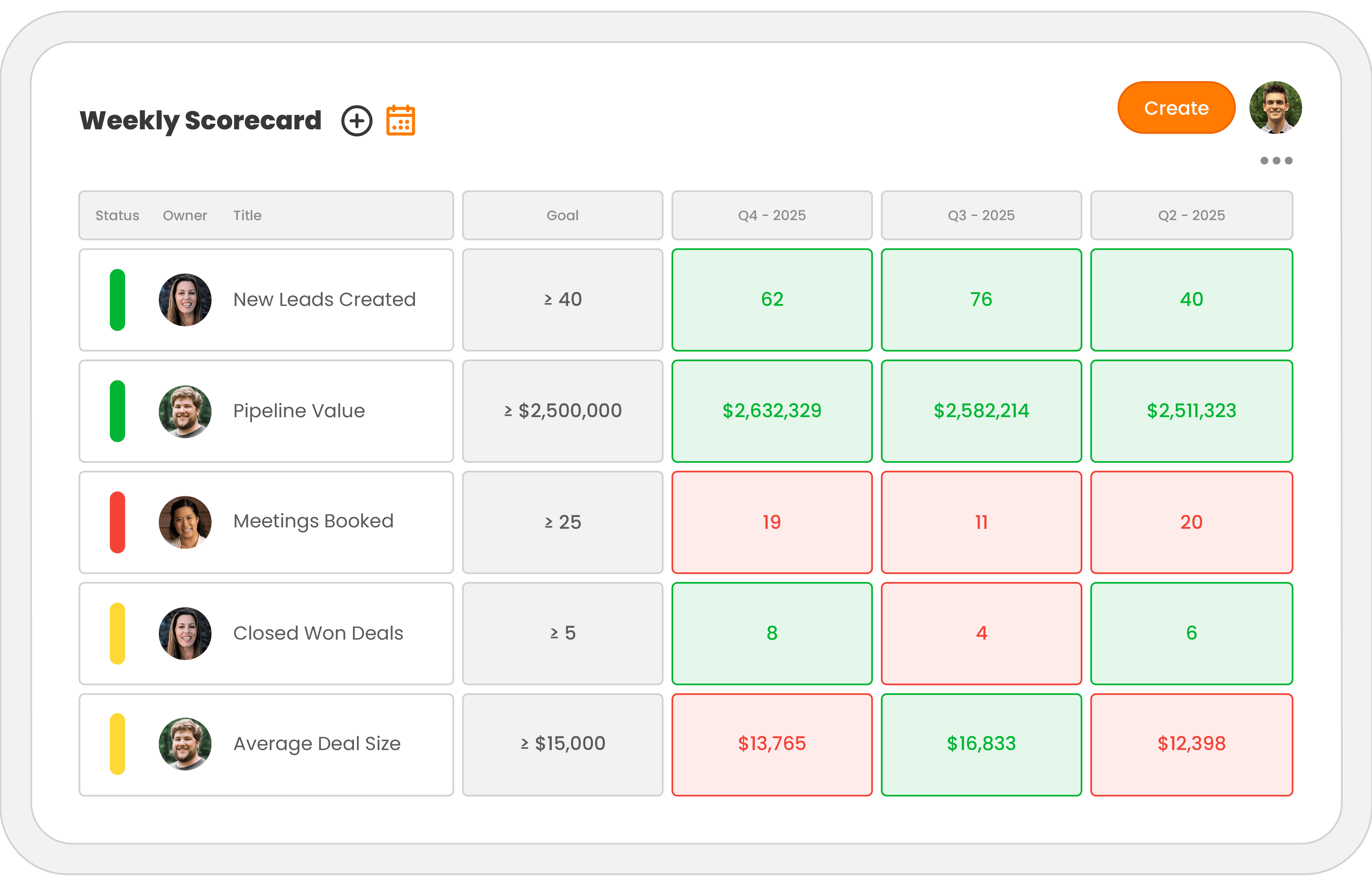Toggle the red status indicator for Meetings Booked
Screen dimensions: 1372x887
[x=117, y=522]
